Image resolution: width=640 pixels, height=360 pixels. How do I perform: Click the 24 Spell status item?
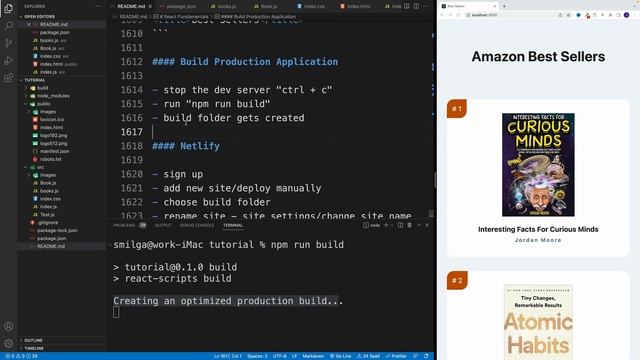click(x=368, y=356)
